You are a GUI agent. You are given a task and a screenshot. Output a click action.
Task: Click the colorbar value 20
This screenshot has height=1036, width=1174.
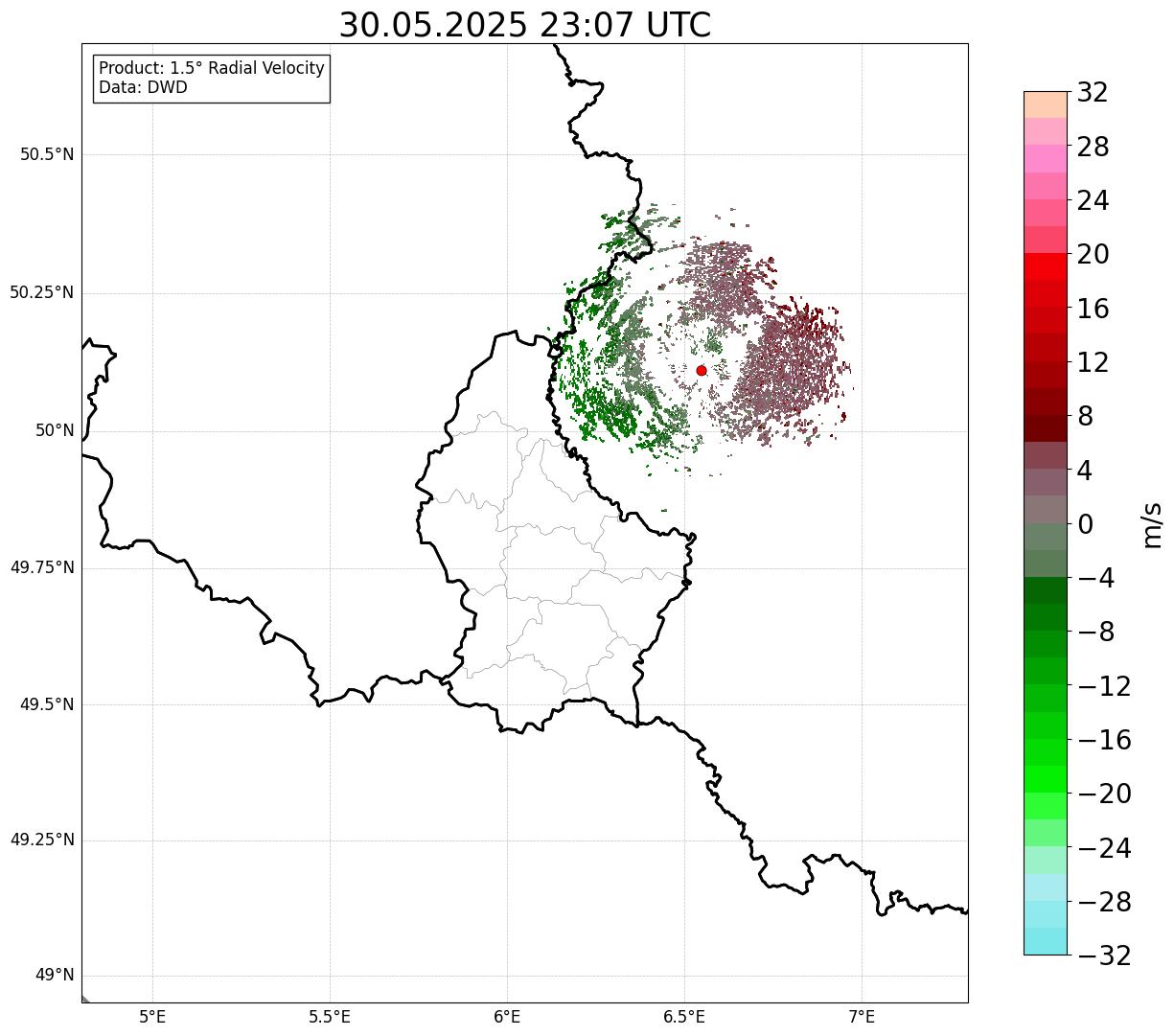(x=1093, y=255)
